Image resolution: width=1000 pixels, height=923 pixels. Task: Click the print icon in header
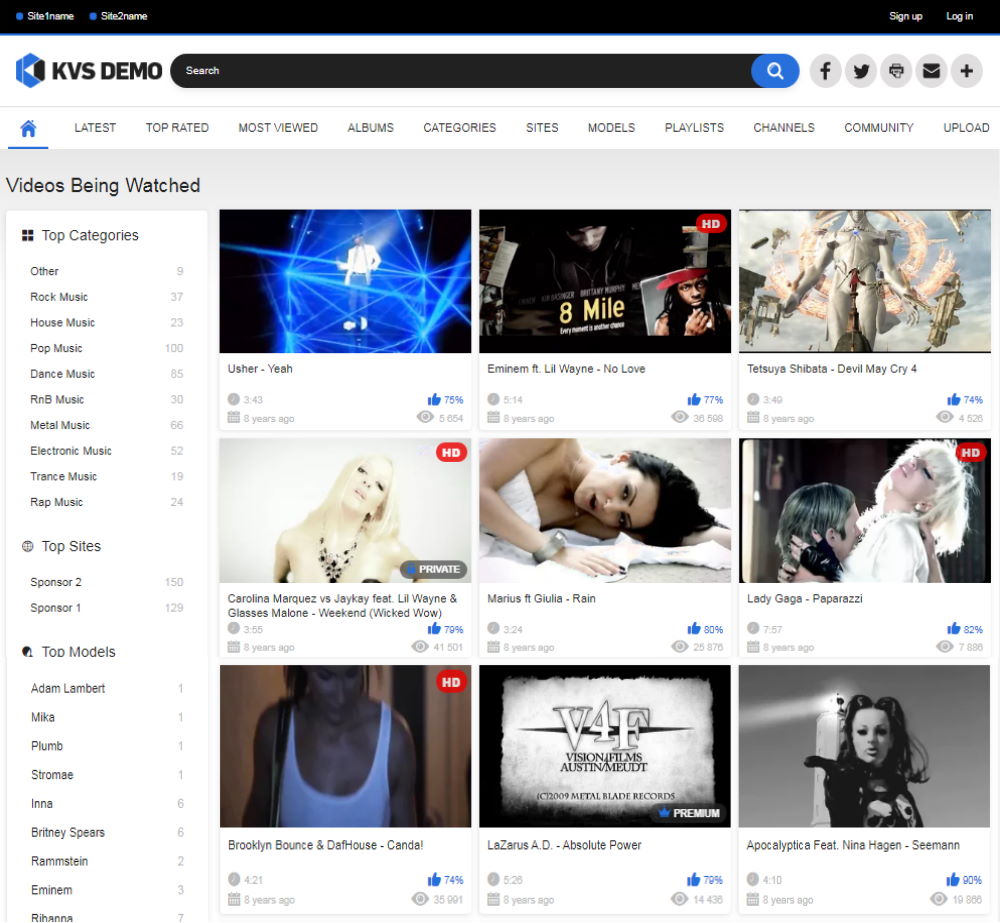[x=896, y=71]
